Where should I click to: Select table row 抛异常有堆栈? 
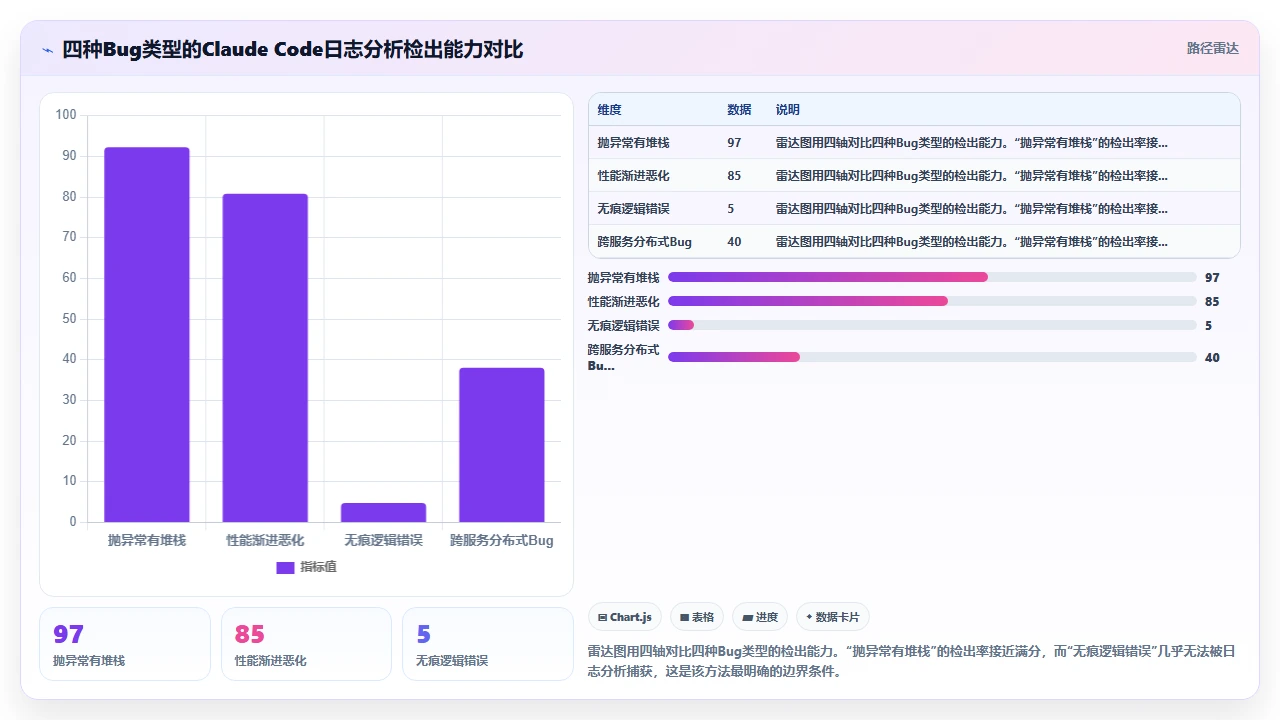[914, 143]
